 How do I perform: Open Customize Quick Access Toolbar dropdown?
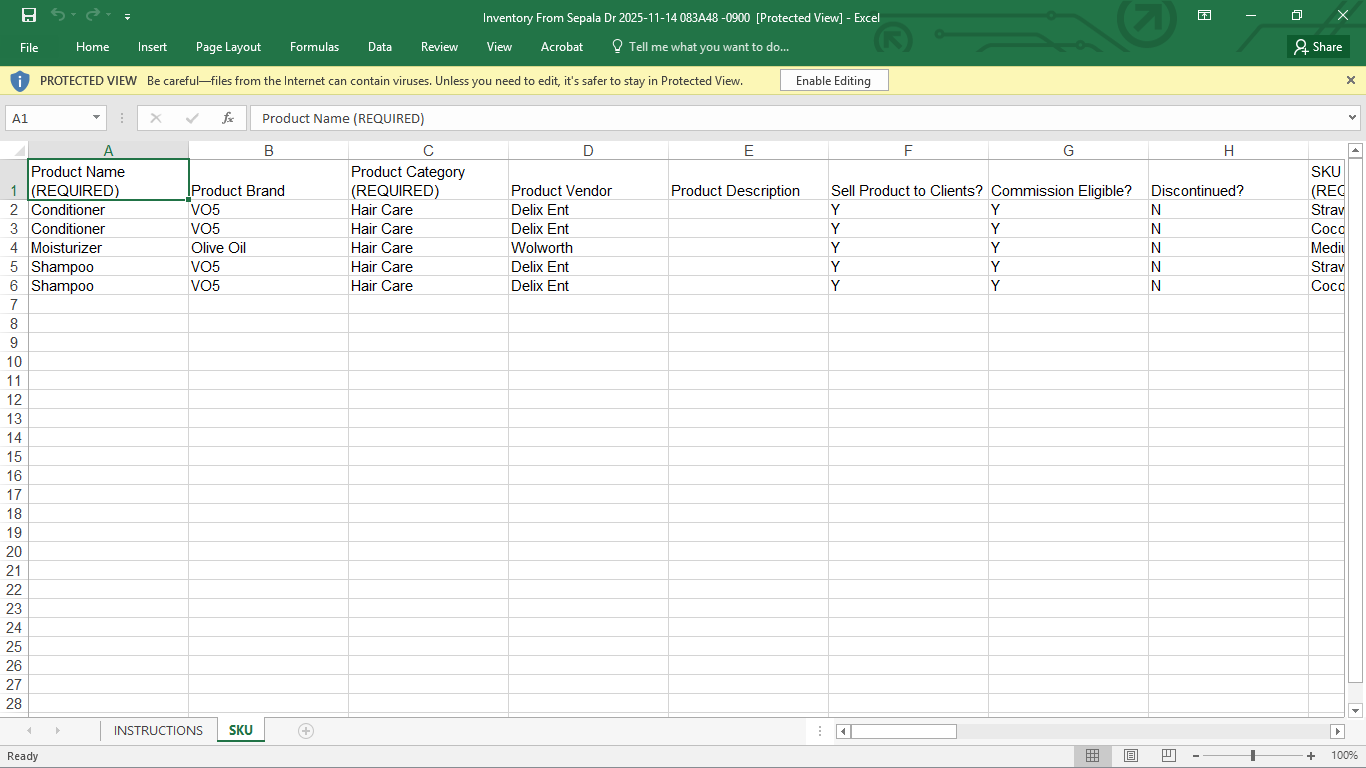pyautogui.click(x=127, y=17)
